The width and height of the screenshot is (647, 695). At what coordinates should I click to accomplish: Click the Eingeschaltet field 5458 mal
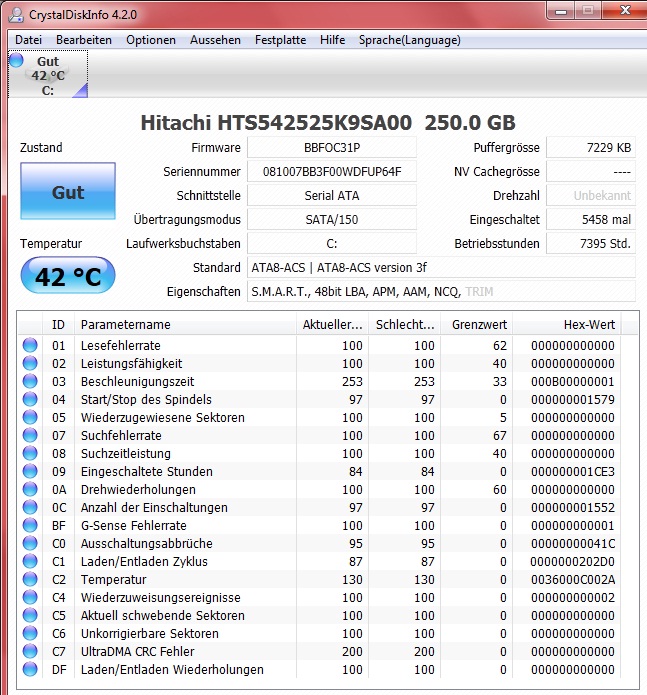tap(591, 219)
